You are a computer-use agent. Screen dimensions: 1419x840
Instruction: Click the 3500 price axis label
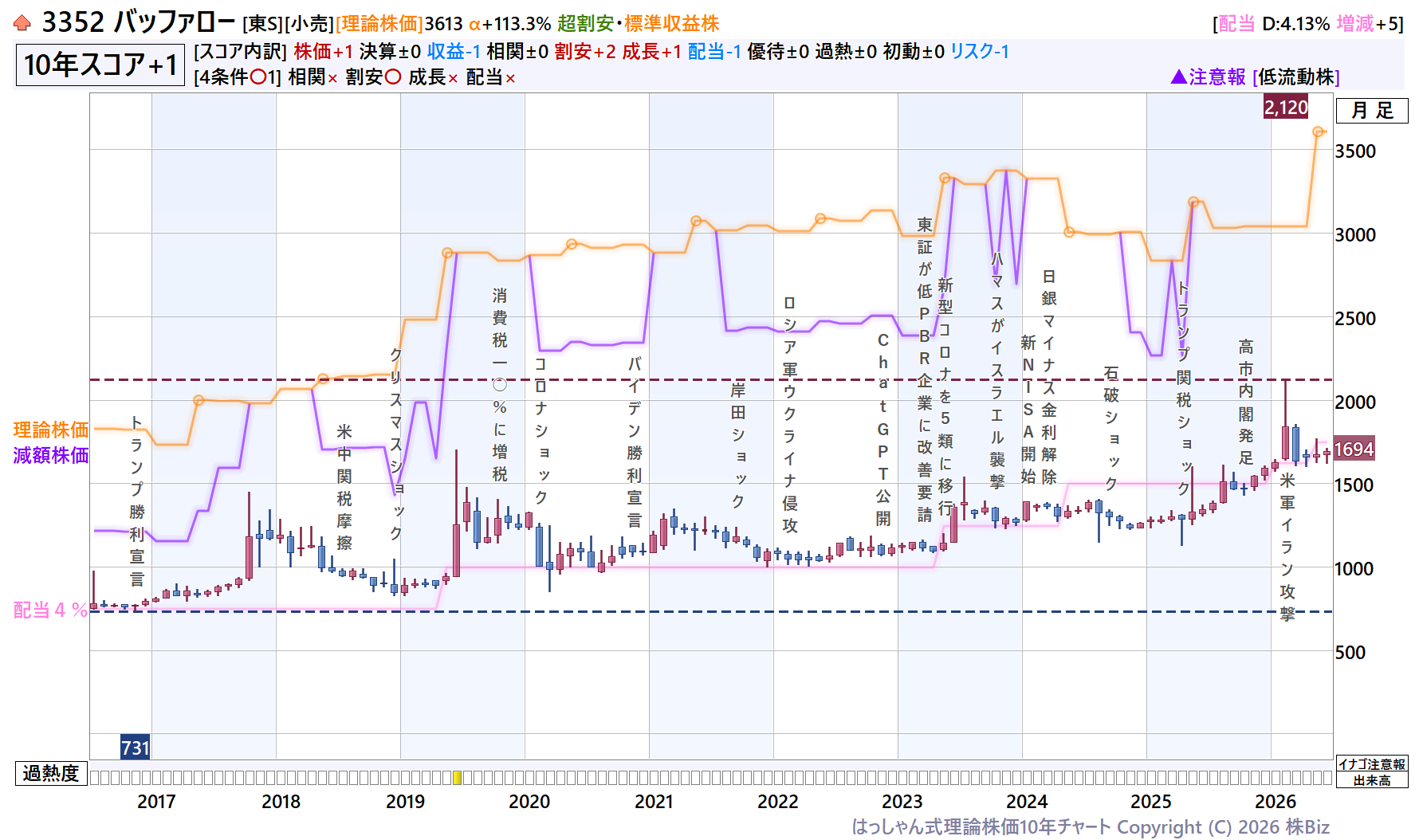pos(1355,151)
